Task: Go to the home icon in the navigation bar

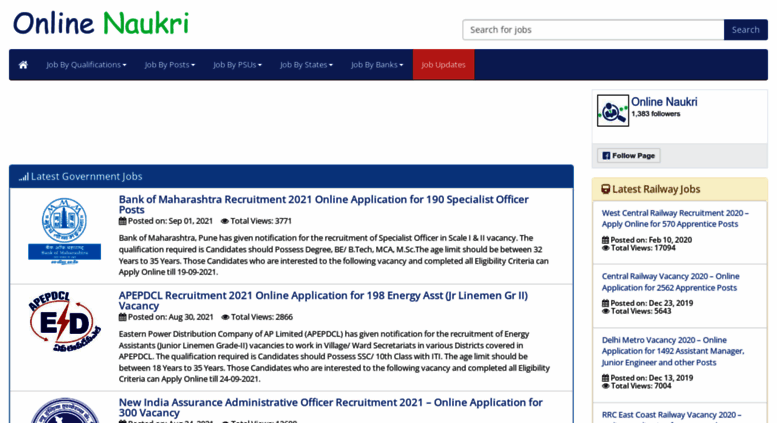Action: [x=23, y=65]
